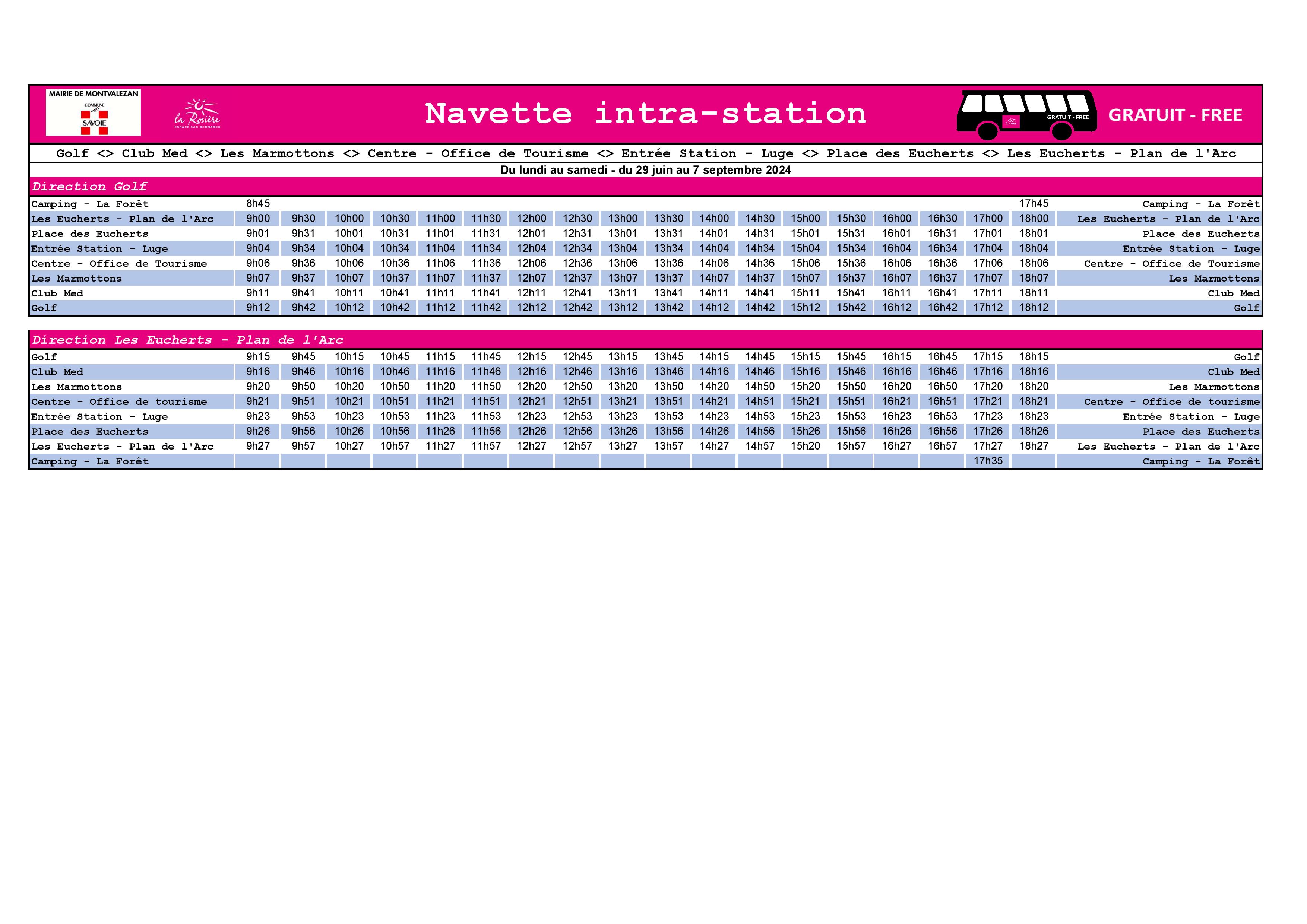Image resolution: width=1307 pixels, height=924 pixels.
Task: Click the 'Direction Les Eucherts - Plan de l'Arc' header
Action: [x=187, y=340]
